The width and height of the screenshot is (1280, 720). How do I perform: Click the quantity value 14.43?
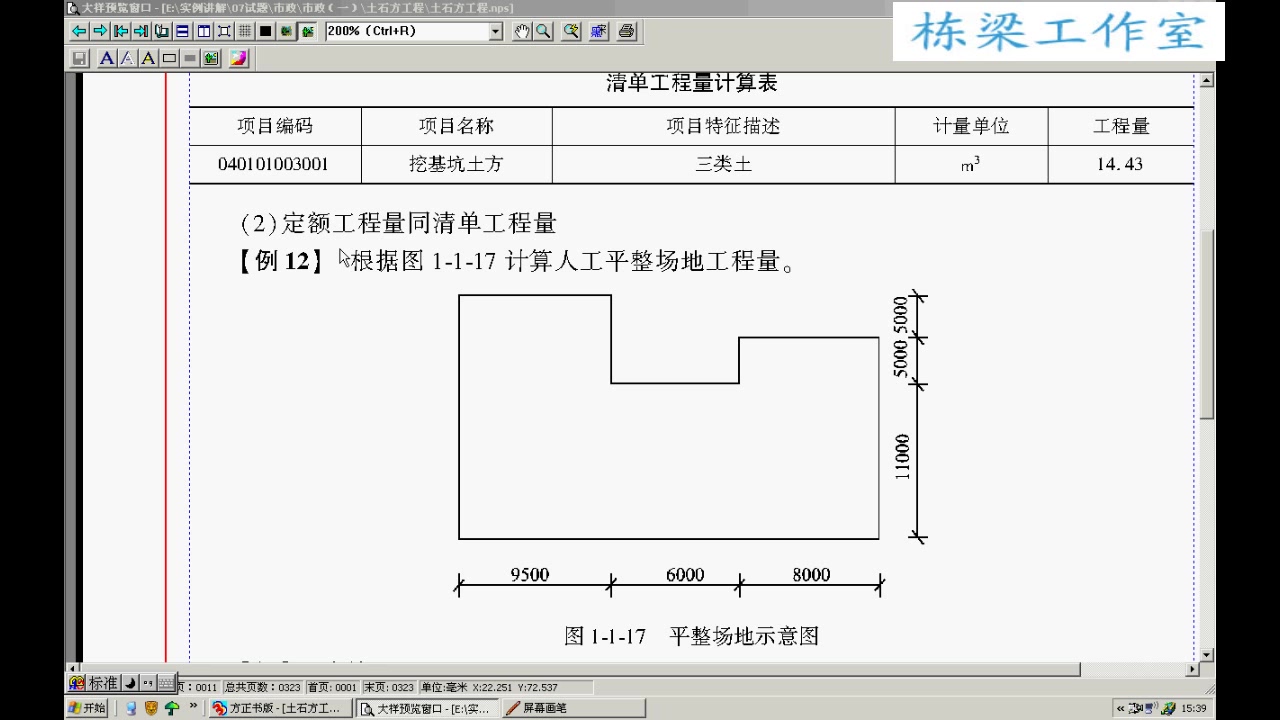[x=1119, y=164]
